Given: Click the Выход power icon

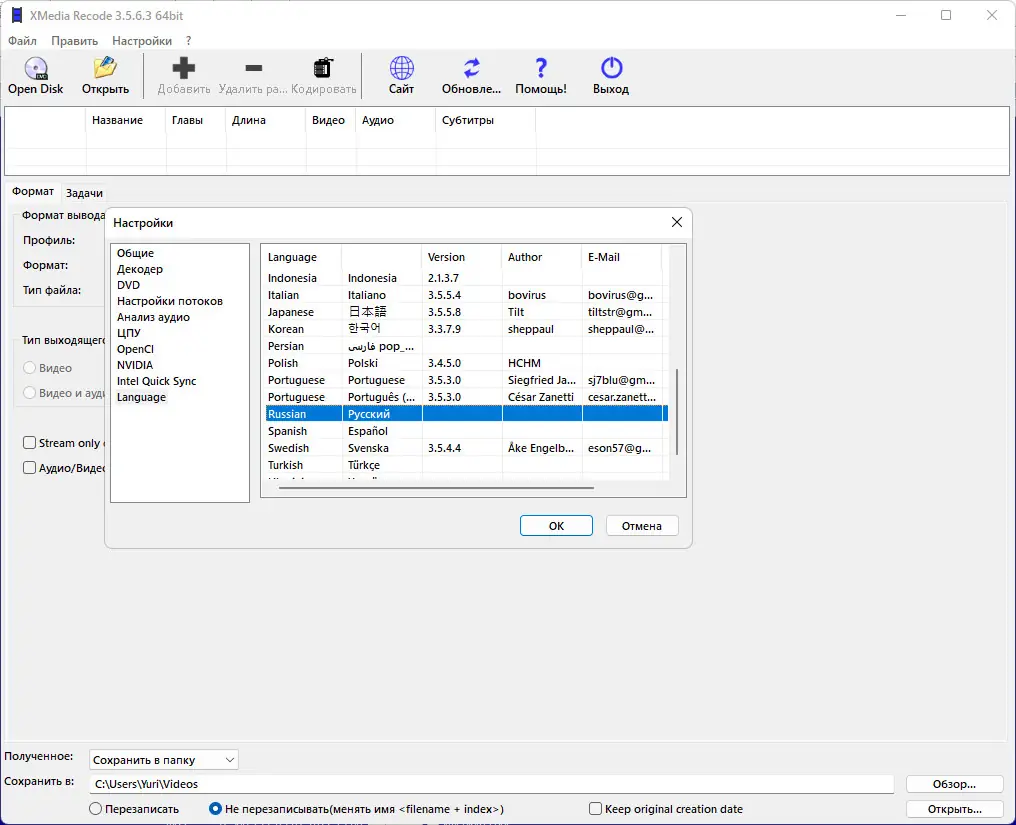Looking at the screenshot, I should click(611, 67).
